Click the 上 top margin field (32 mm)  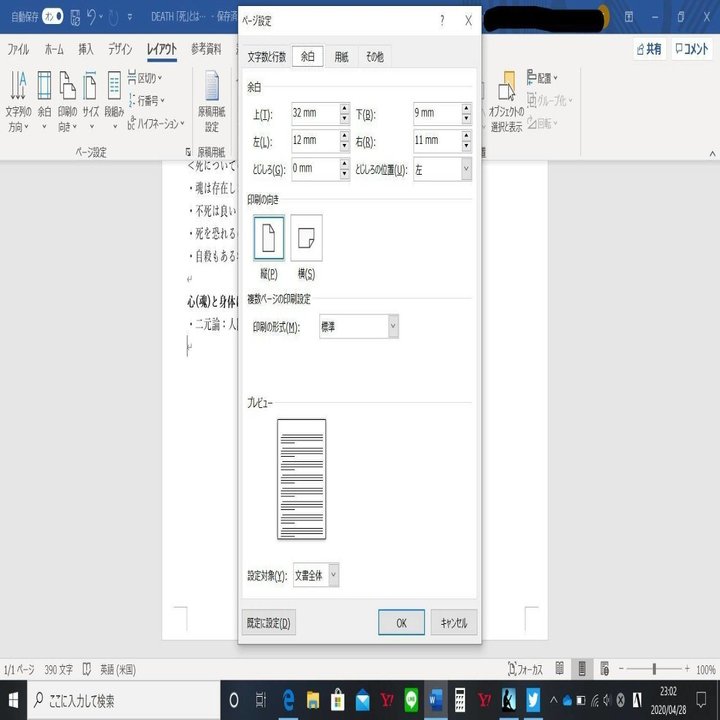coord(315,113)
